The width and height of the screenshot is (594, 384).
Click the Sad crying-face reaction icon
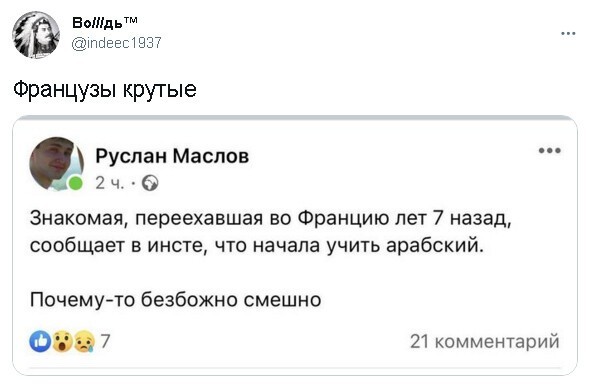click(84, 342)
